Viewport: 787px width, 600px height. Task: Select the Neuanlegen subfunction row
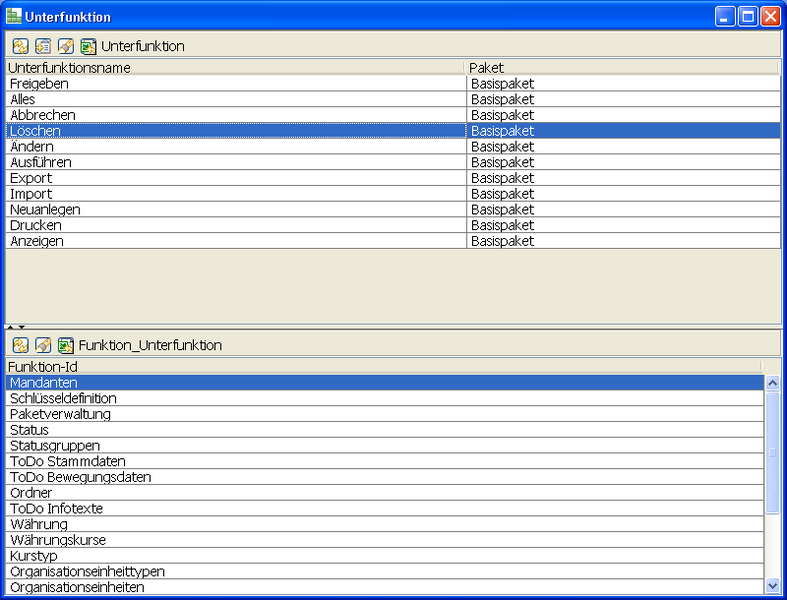235,210
